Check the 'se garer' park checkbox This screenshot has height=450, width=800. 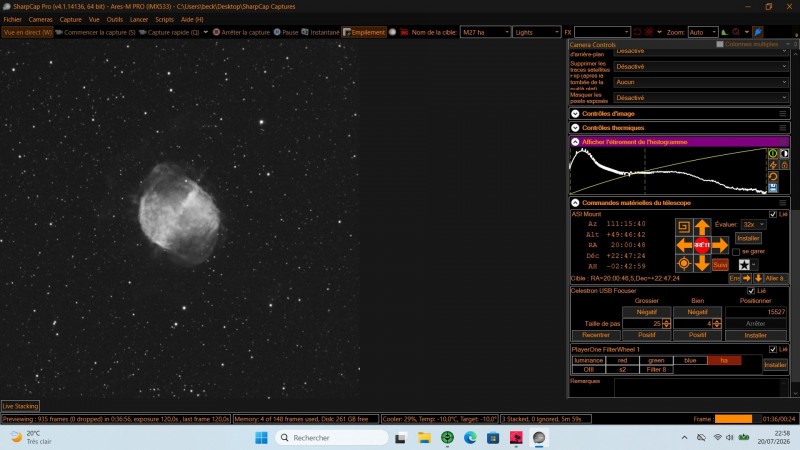click(736, 252)
